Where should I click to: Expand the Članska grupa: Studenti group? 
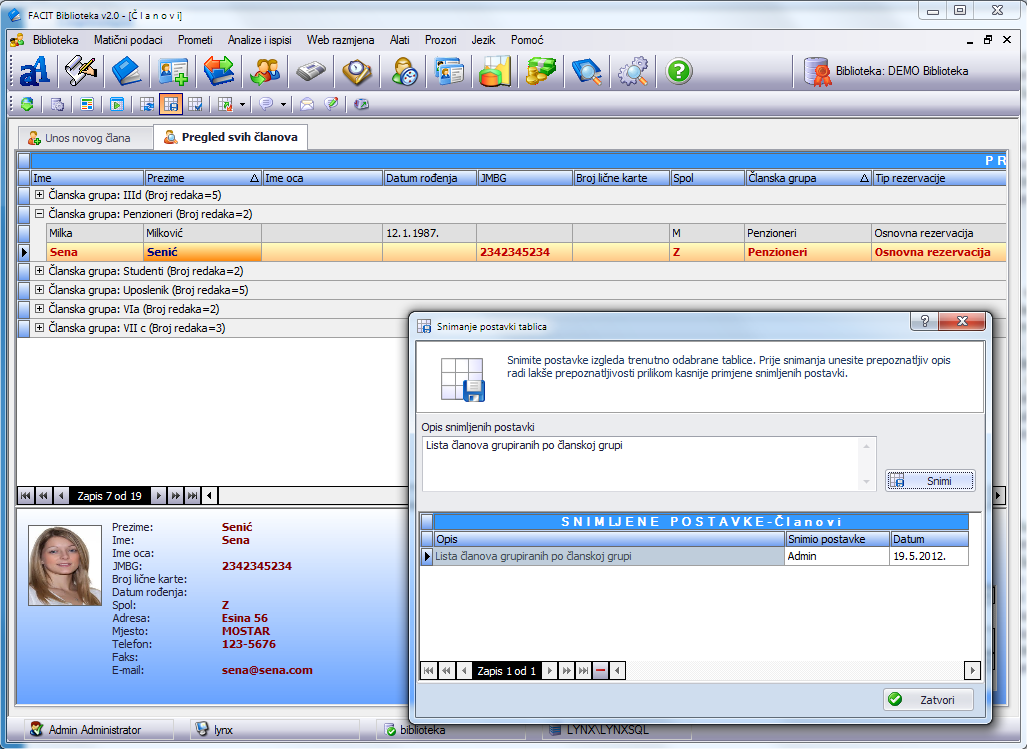(x=40, y=271)
